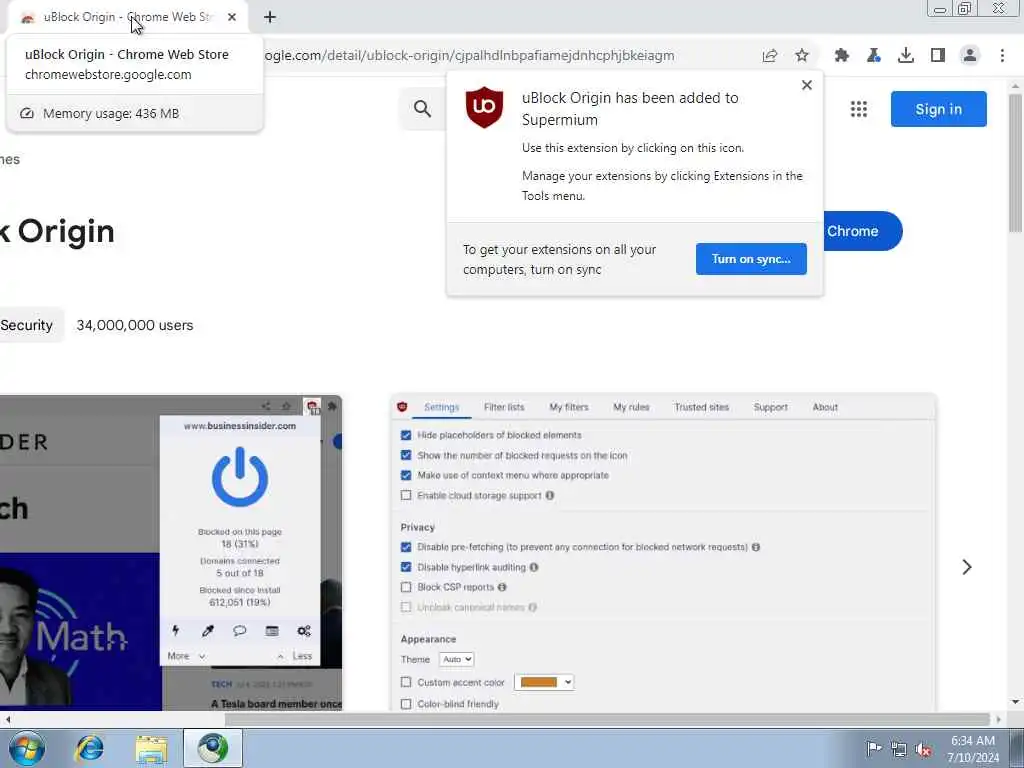This screenshot has width=1024, height=768.
Task: Click the info icon next to cloud storage support
Action: pyautogui.click(x=550, y=496)
